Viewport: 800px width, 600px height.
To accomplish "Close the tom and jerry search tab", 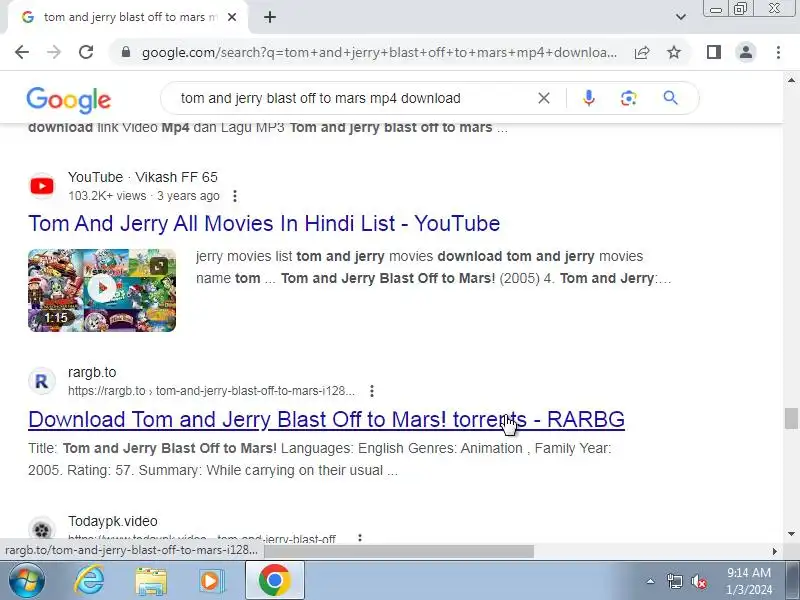I will click(x=232, y=17).
